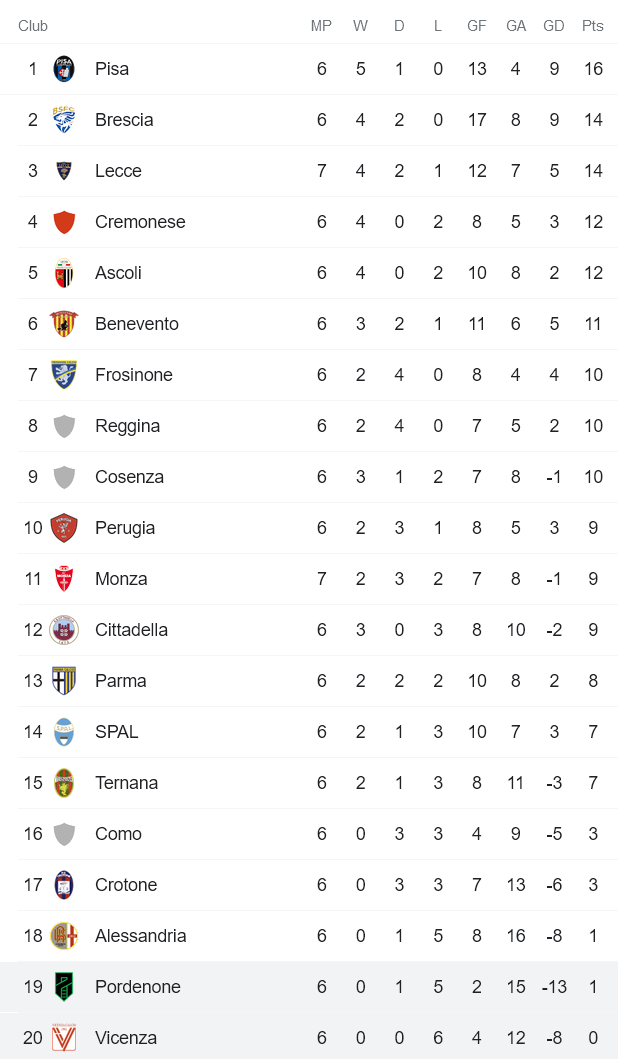Open the SPAL club link
618x1059 pixels.
click(116, 732)
